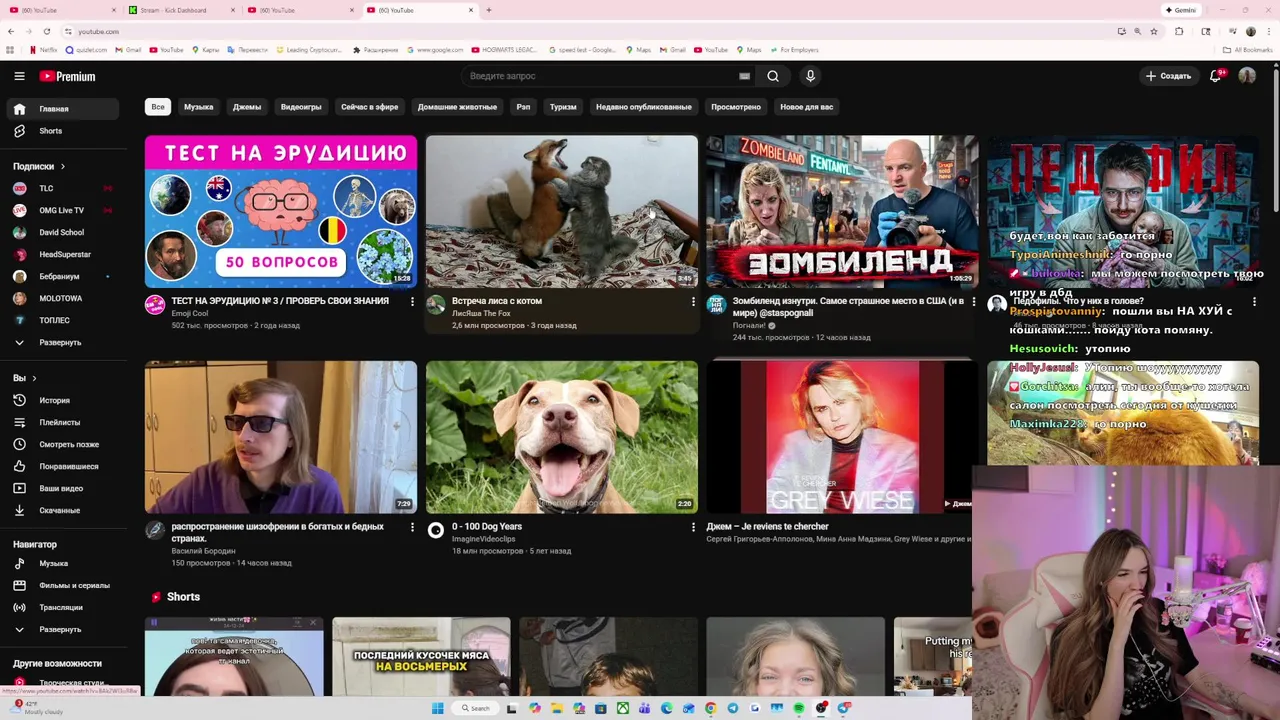Screen dimensions: 1280x720
Task: Open Зомбиленд изнутри video thumbnail
Action: pyautogui.click(x=842, y=212)
